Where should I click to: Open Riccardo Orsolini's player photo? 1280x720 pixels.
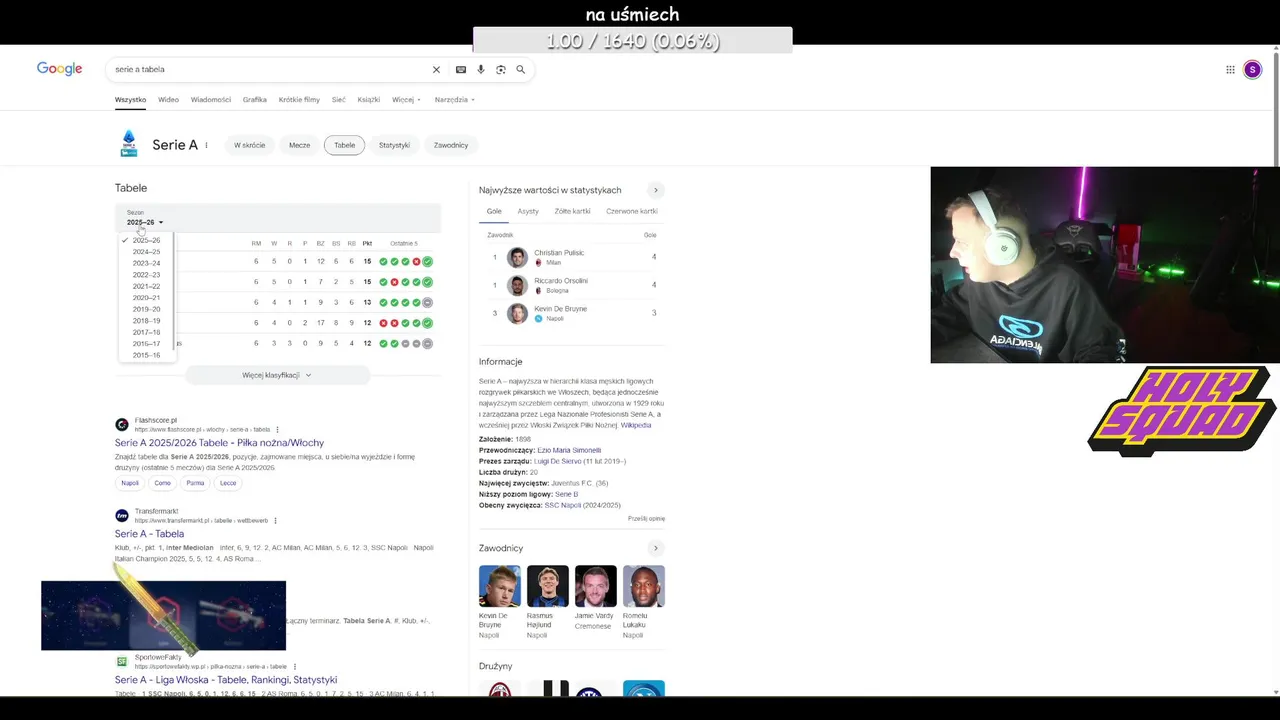click(x=517, y=285)
